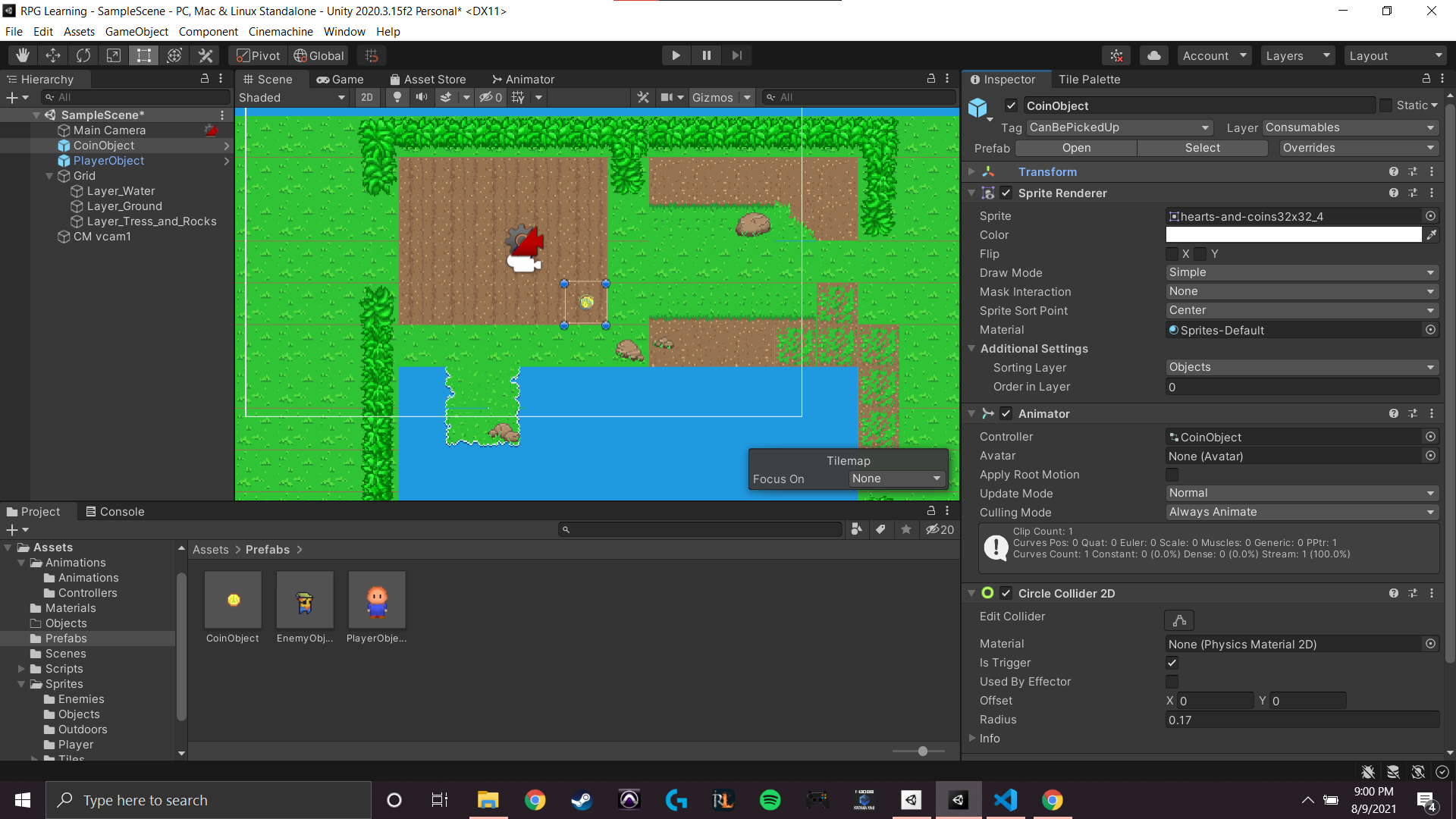Expand the Transform component

click(x=972, y=172)
